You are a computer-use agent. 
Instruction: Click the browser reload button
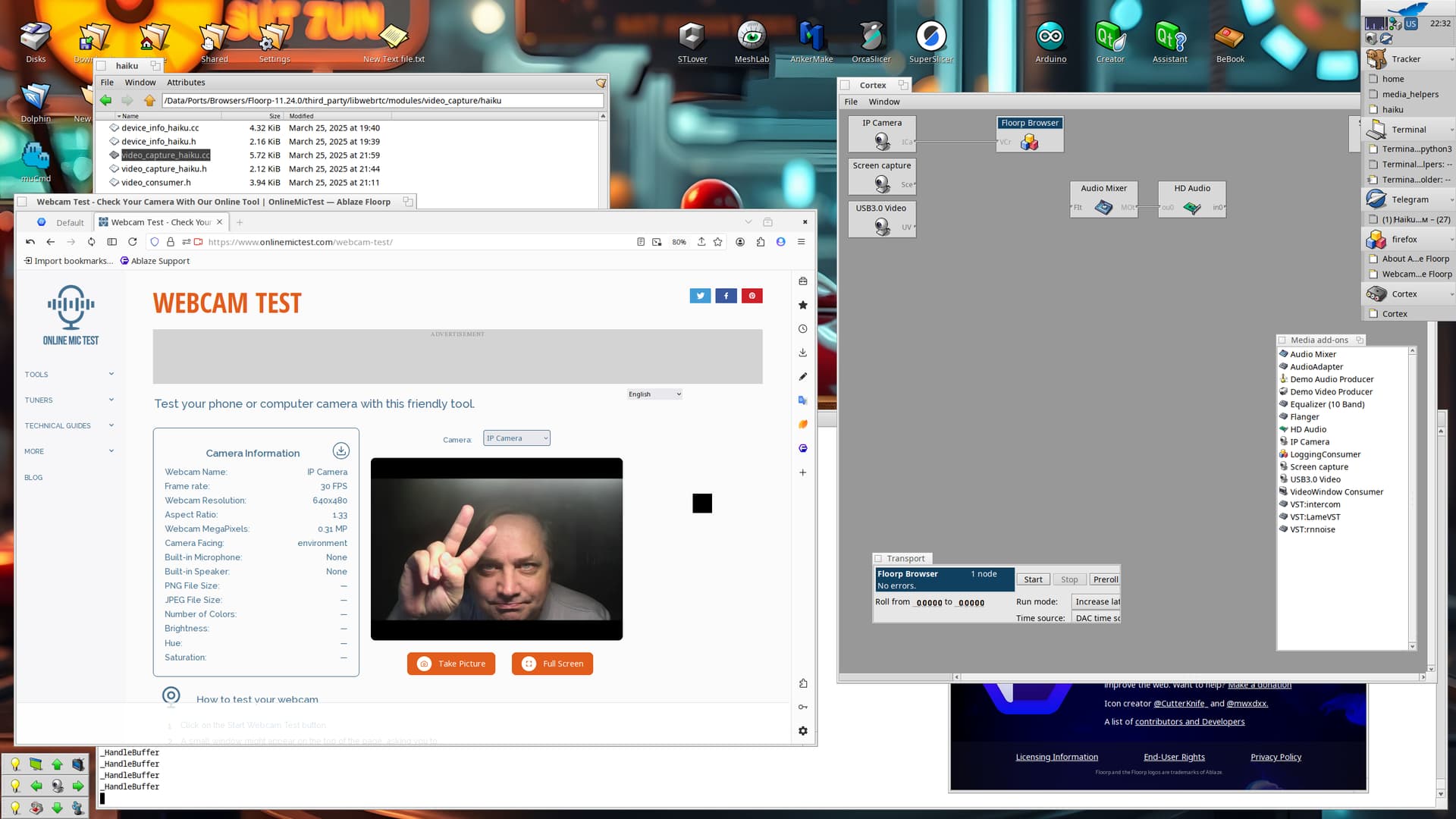point(133,242)
